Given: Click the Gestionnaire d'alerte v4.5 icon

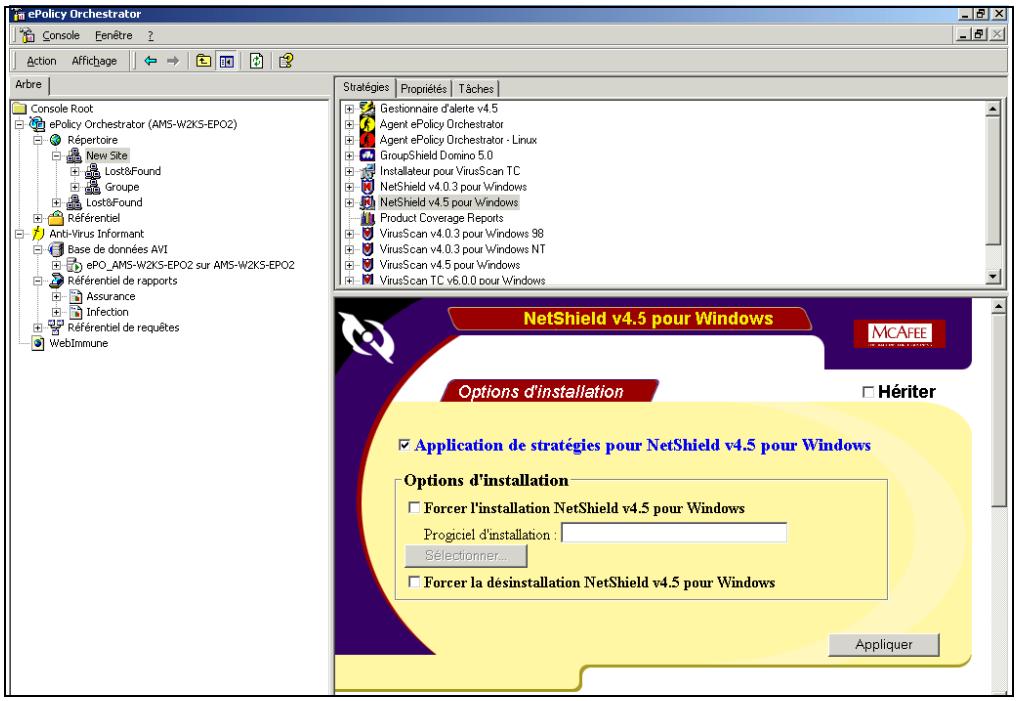Looking at the screenshot, I should 368,109.
